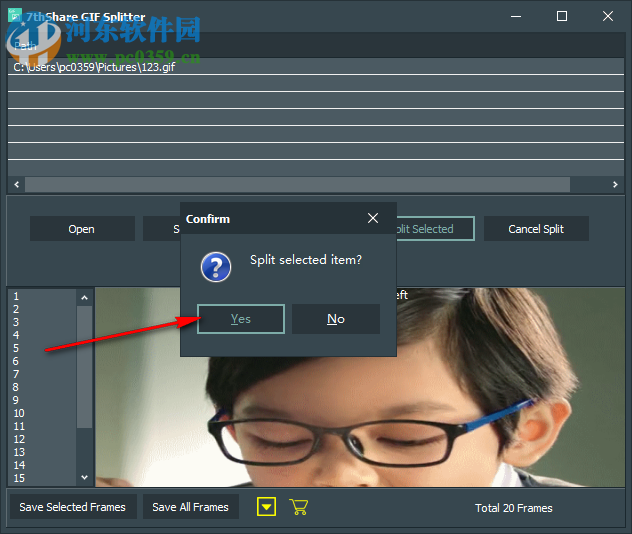Click the Cancel Split button

pyautogui.click(x=536, y=229)
